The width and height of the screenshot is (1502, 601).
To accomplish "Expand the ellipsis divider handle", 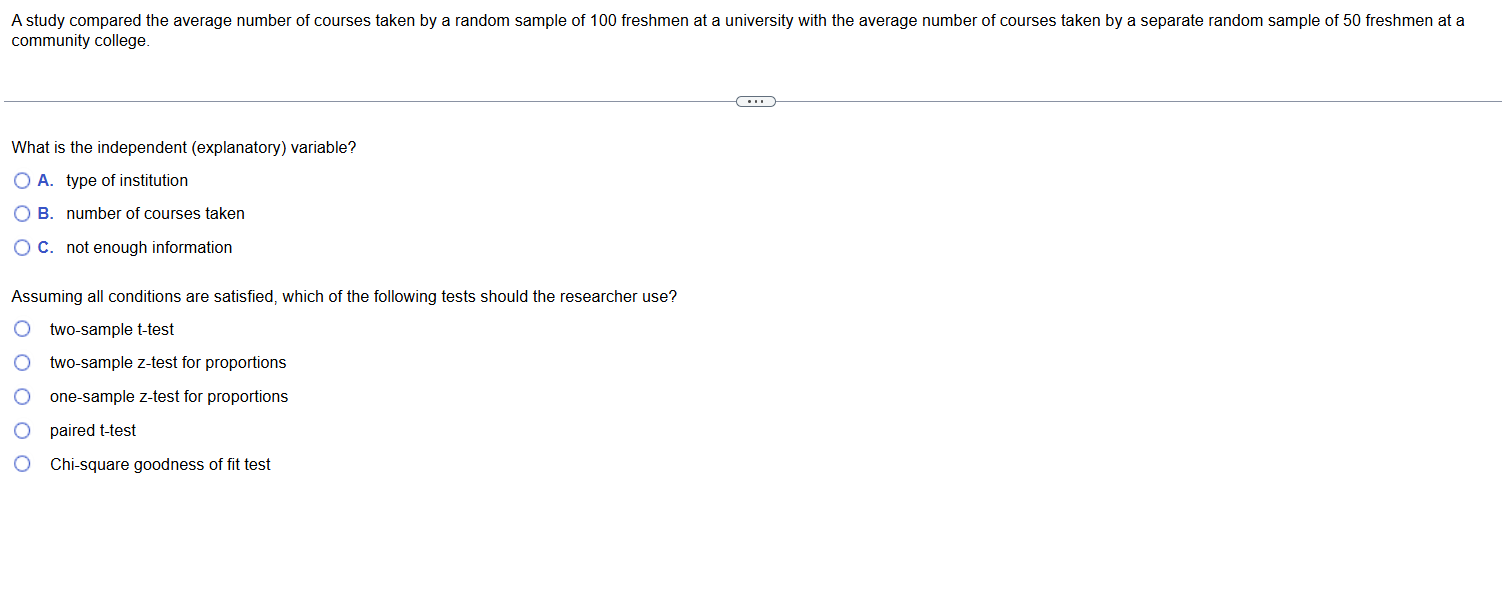I will (755, 101).
